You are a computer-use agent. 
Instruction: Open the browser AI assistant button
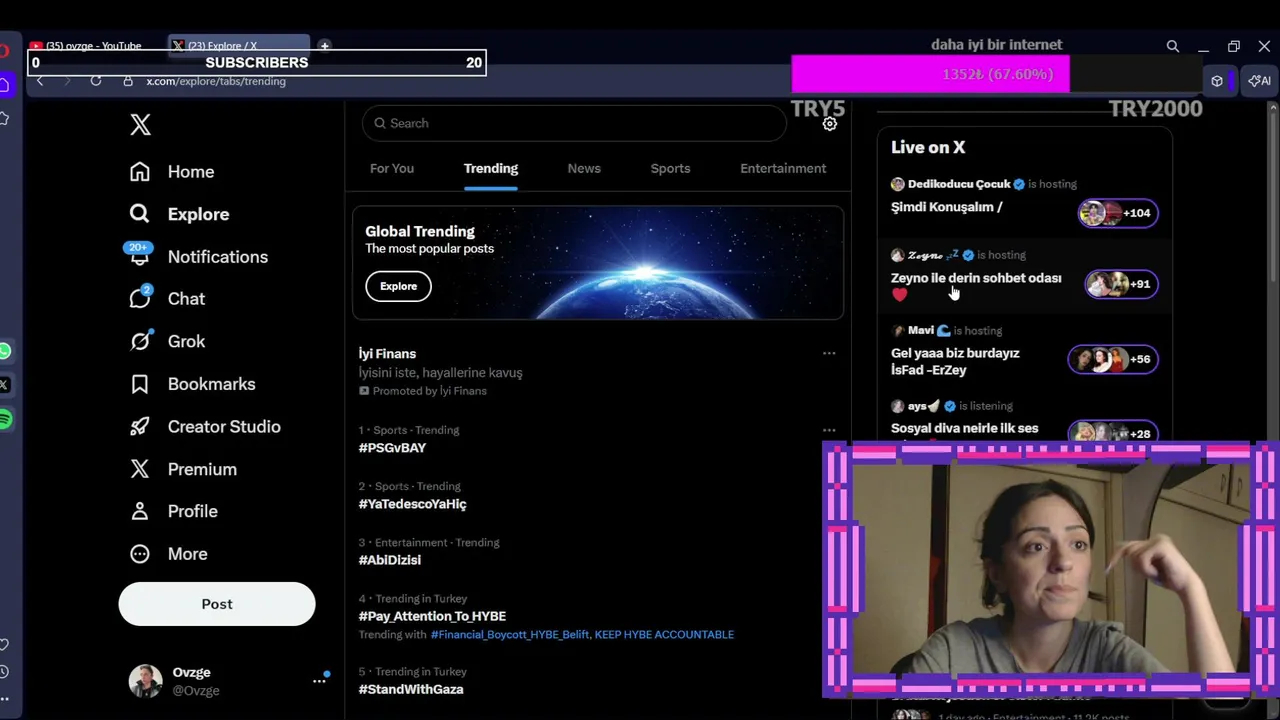[x=1260, y=81]
